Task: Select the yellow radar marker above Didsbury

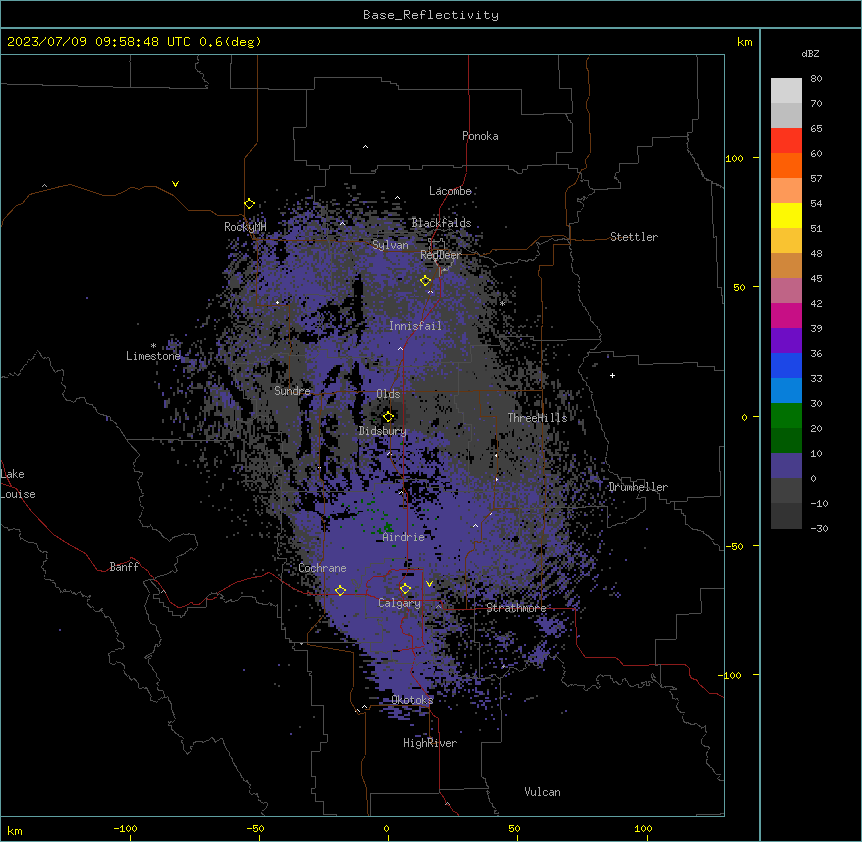Action: 388,416
